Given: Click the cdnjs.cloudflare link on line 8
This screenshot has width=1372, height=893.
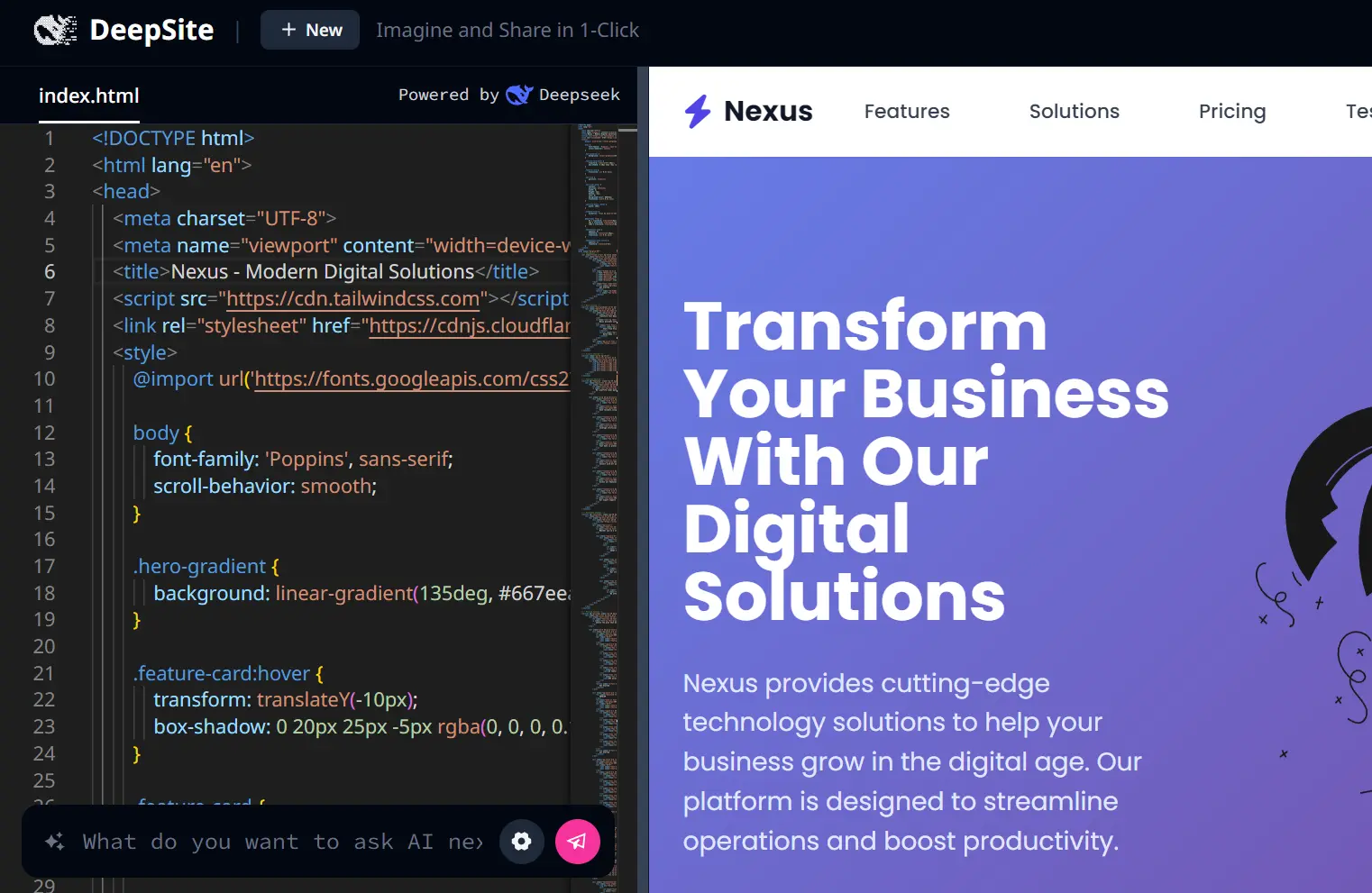Looking at the screenshot, I should point(469,326).
